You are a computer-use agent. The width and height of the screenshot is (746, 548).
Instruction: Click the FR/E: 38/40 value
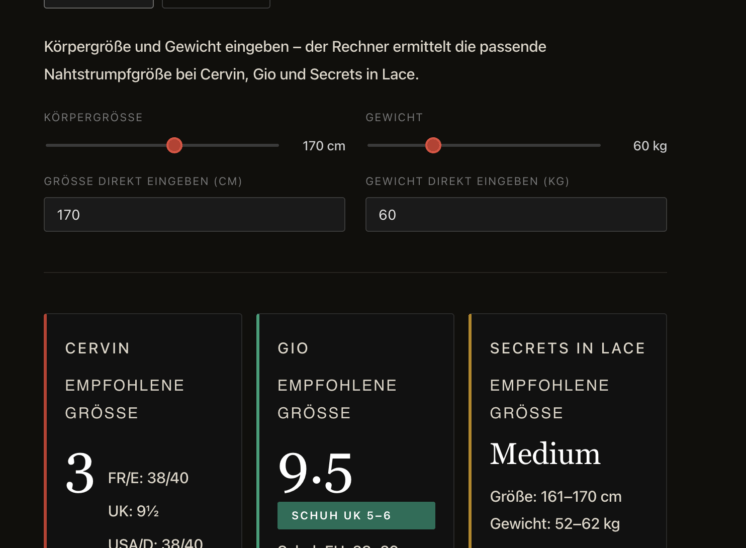click(148, 478)
